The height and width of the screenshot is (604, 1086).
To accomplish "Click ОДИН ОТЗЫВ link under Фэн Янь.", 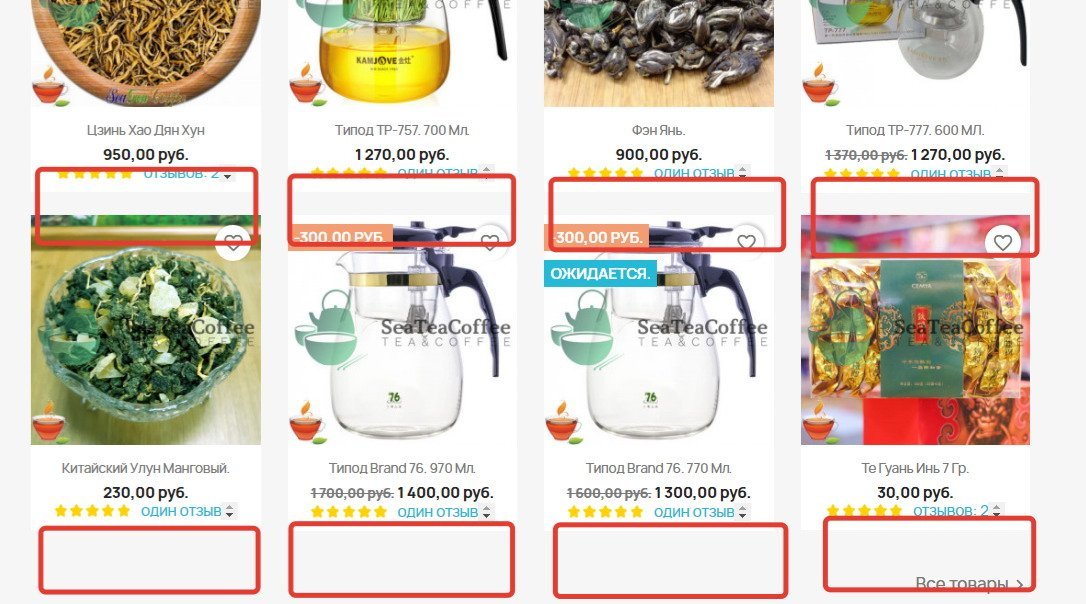I will [x=694, y=172].
